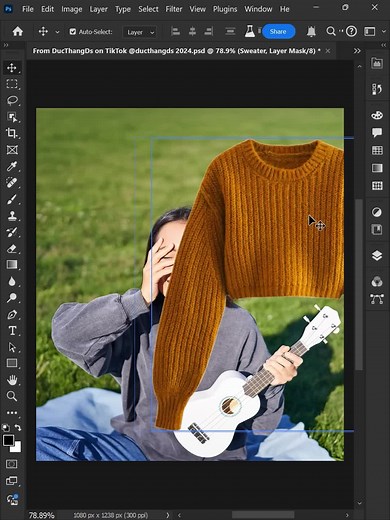Select the Eyedropper tool
Viewport: 390px width, 520px height.
(12, 166)
